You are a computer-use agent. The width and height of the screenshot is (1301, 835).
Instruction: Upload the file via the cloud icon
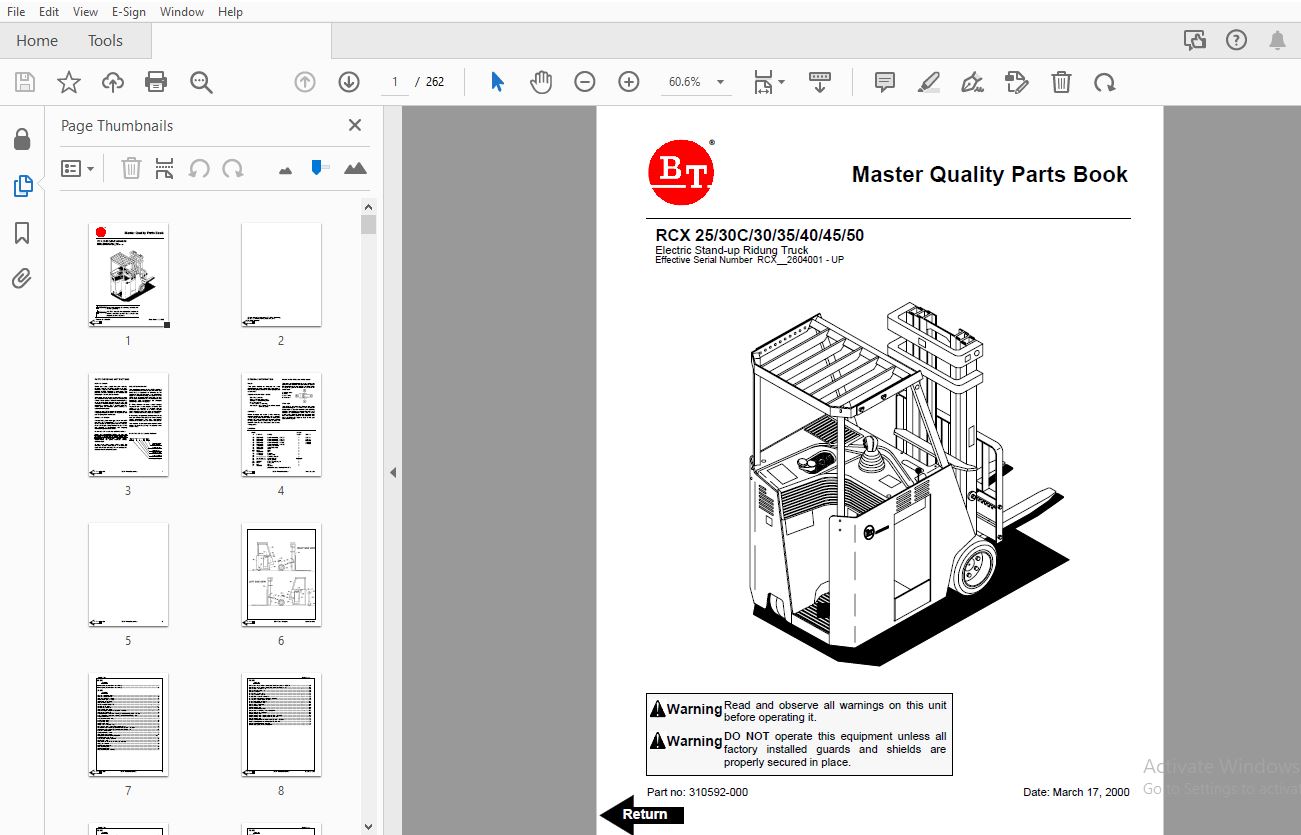pyautogui.click(x=113, y=82)
